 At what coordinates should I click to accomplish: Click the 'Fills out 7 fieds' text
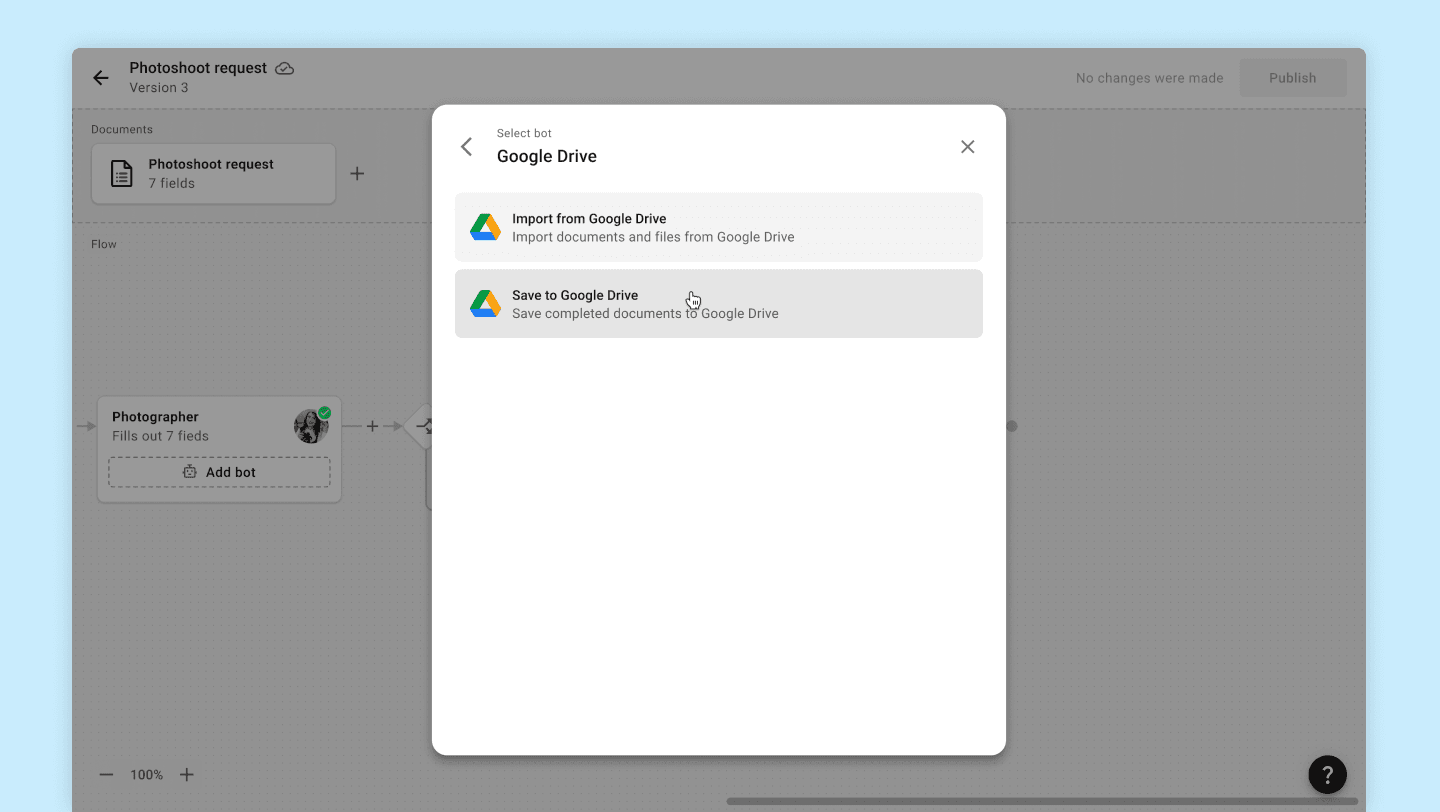160,436
